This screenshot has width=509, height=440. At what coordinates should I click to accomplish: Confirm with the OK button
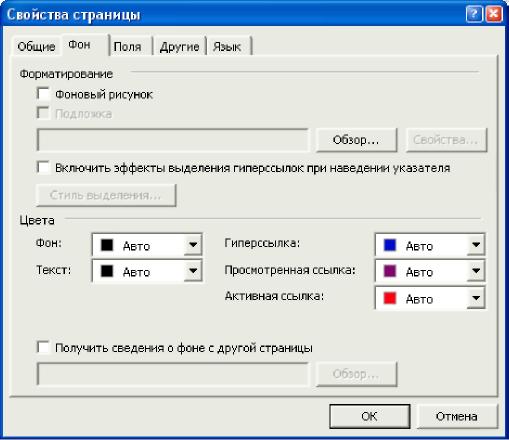coord(369,416)
